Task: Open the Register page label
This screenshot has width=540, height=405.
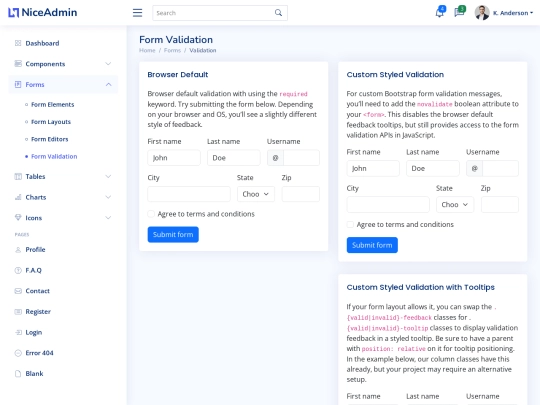Action: point(38,311)
